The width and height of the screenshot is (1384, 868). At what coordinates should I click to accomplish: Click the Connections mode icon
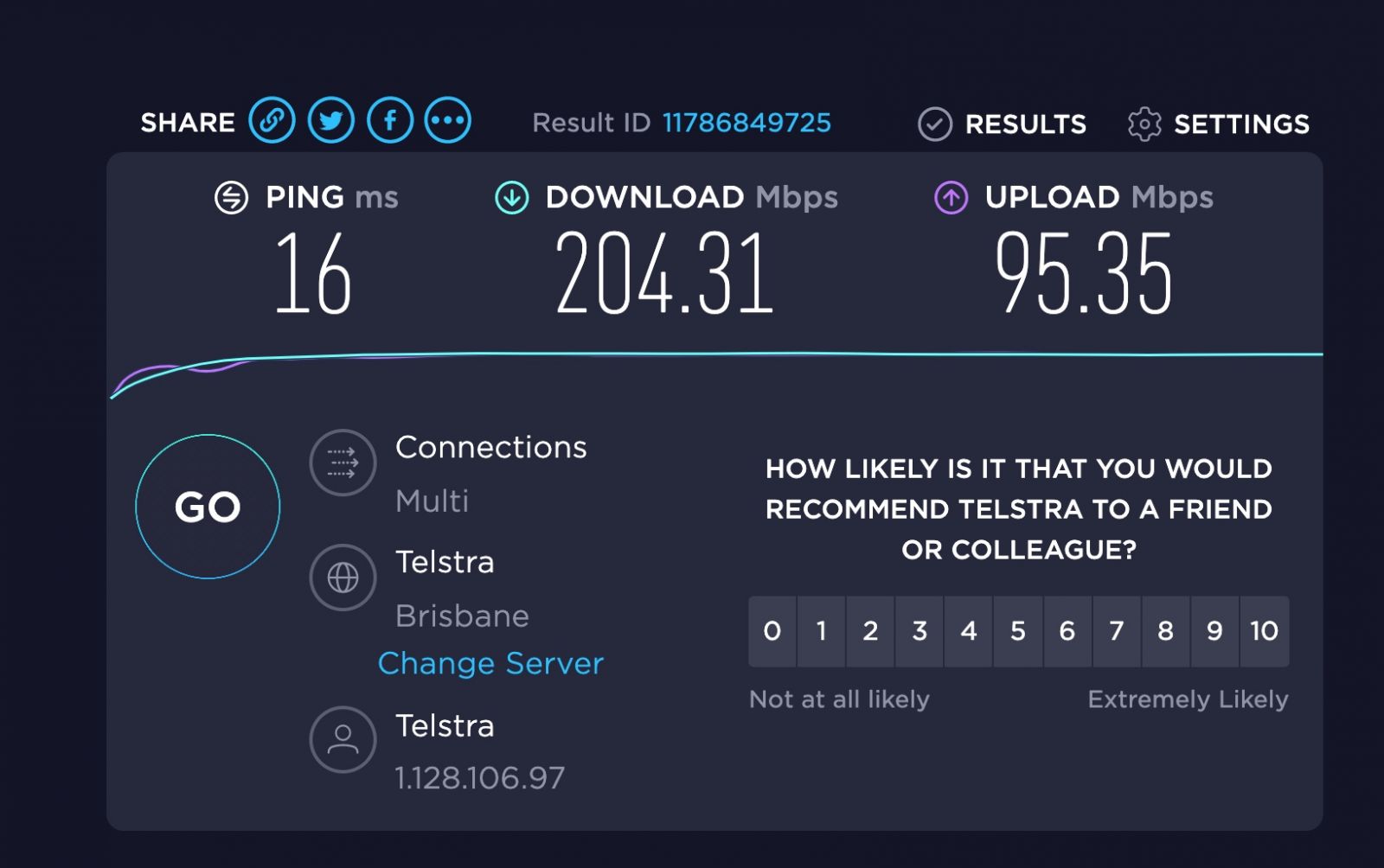click(x=343, y=463)
